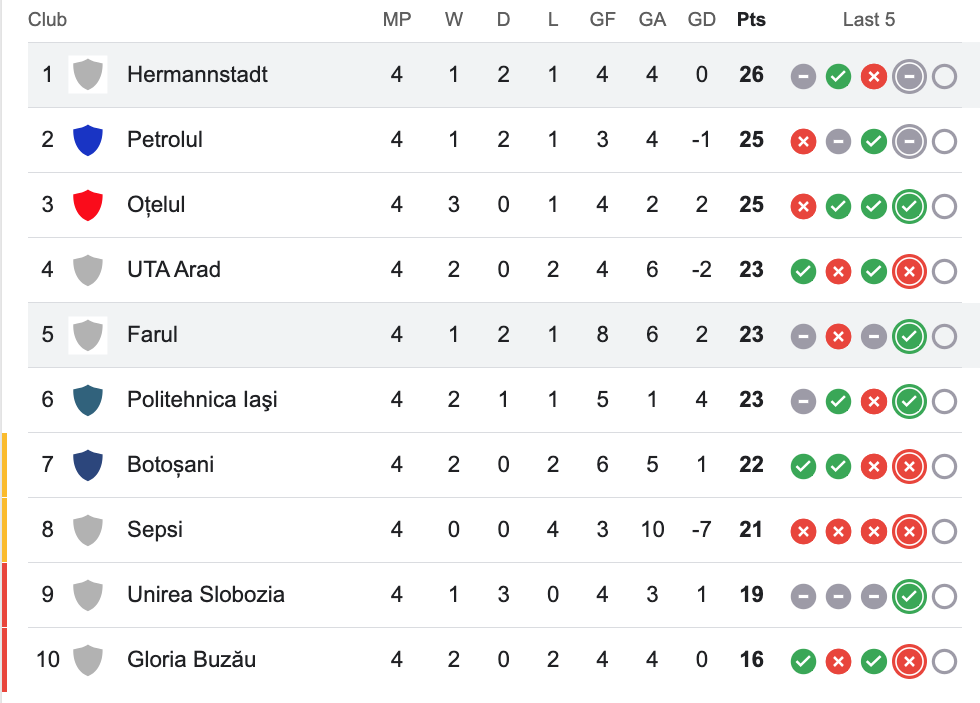The height and width of the screenshot is (703, 980).
Task: Click Gloria Buzău's empty upcoming match circle
Action: pyautogui.click(x=944, y=661)
